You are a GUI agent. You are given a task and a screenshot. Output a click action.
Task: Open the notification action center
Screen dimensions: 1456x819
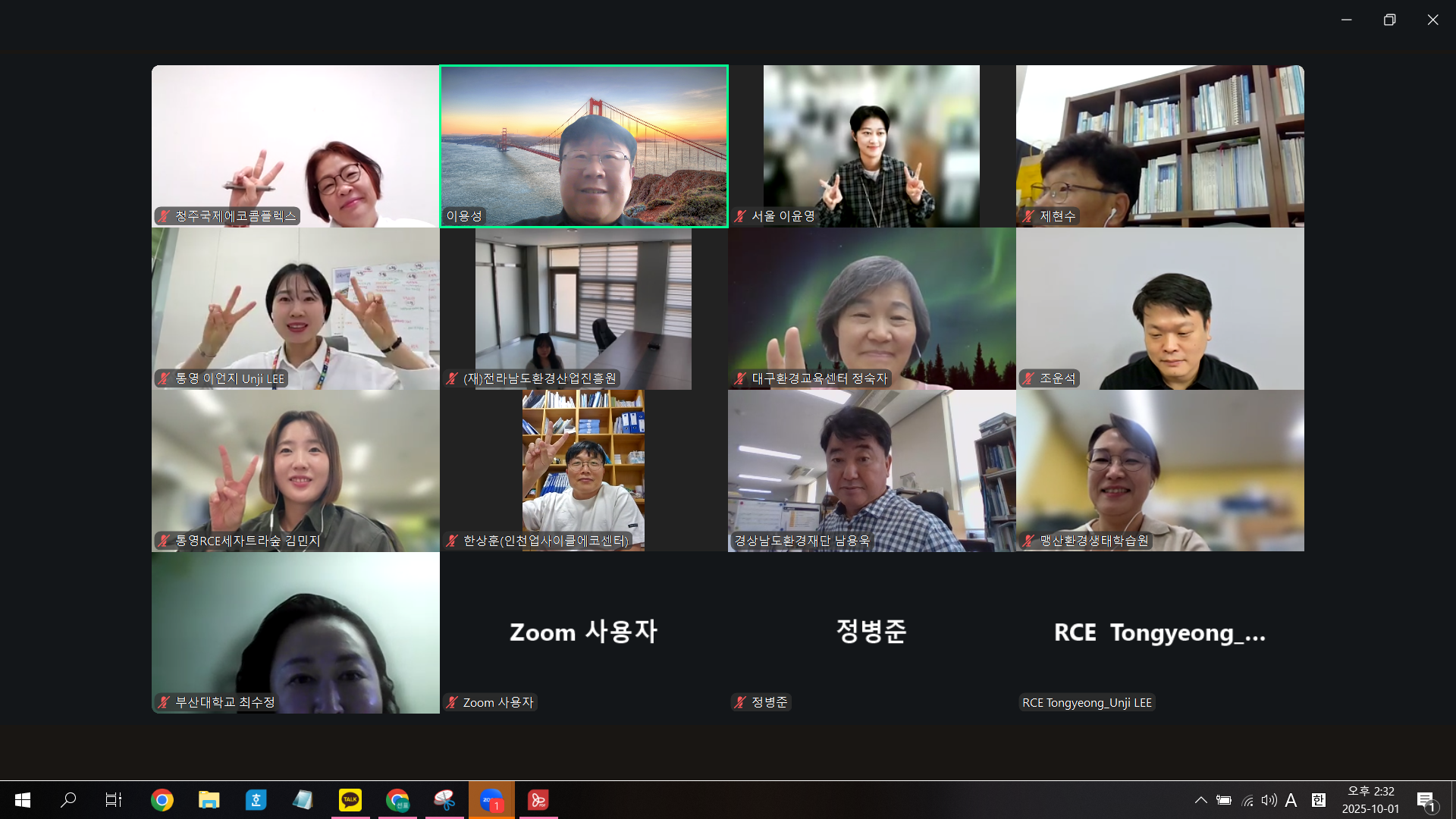click(x=1426, y=800)
